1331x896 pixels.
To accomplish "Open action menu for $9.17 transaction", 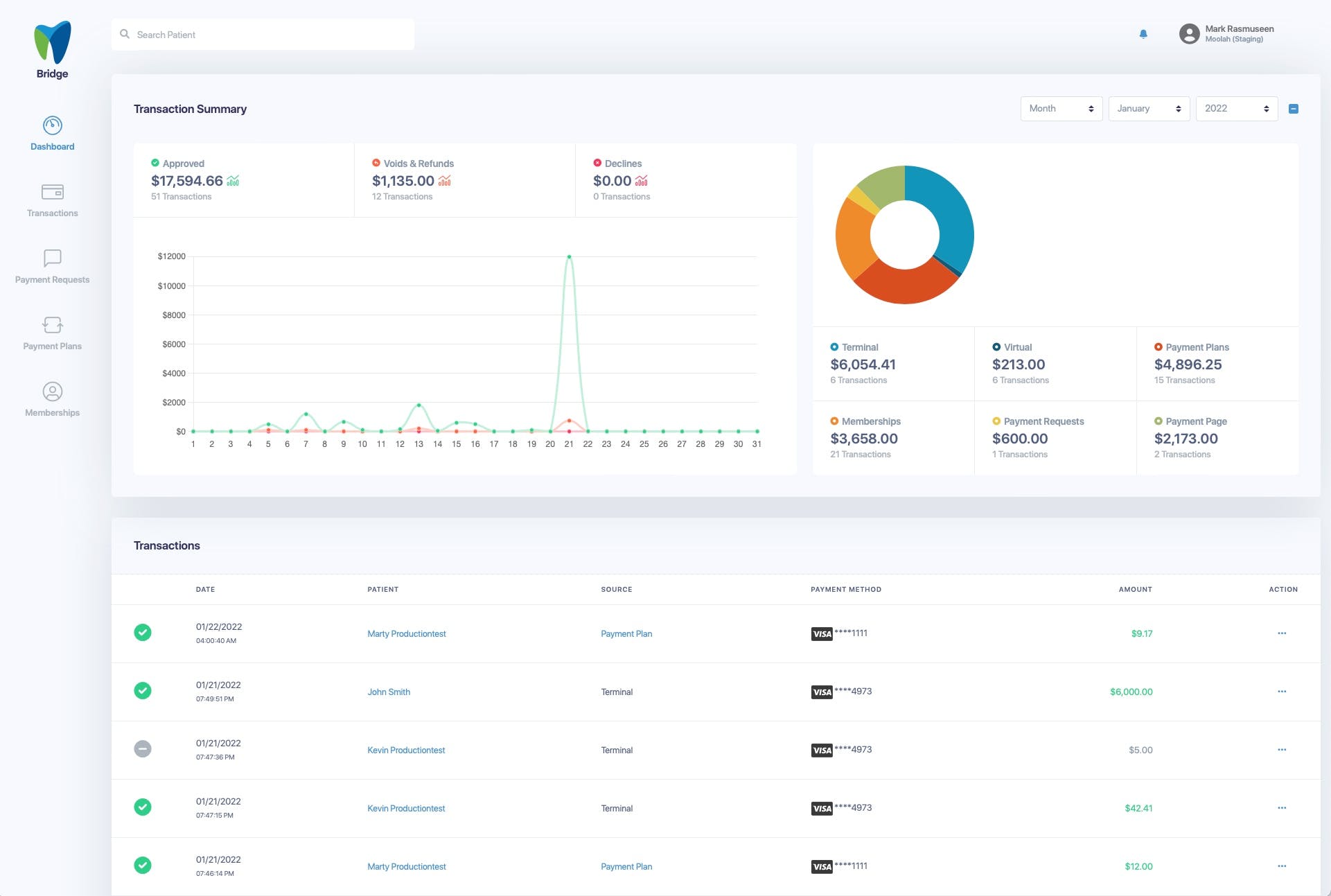I will pos(1282,633).
